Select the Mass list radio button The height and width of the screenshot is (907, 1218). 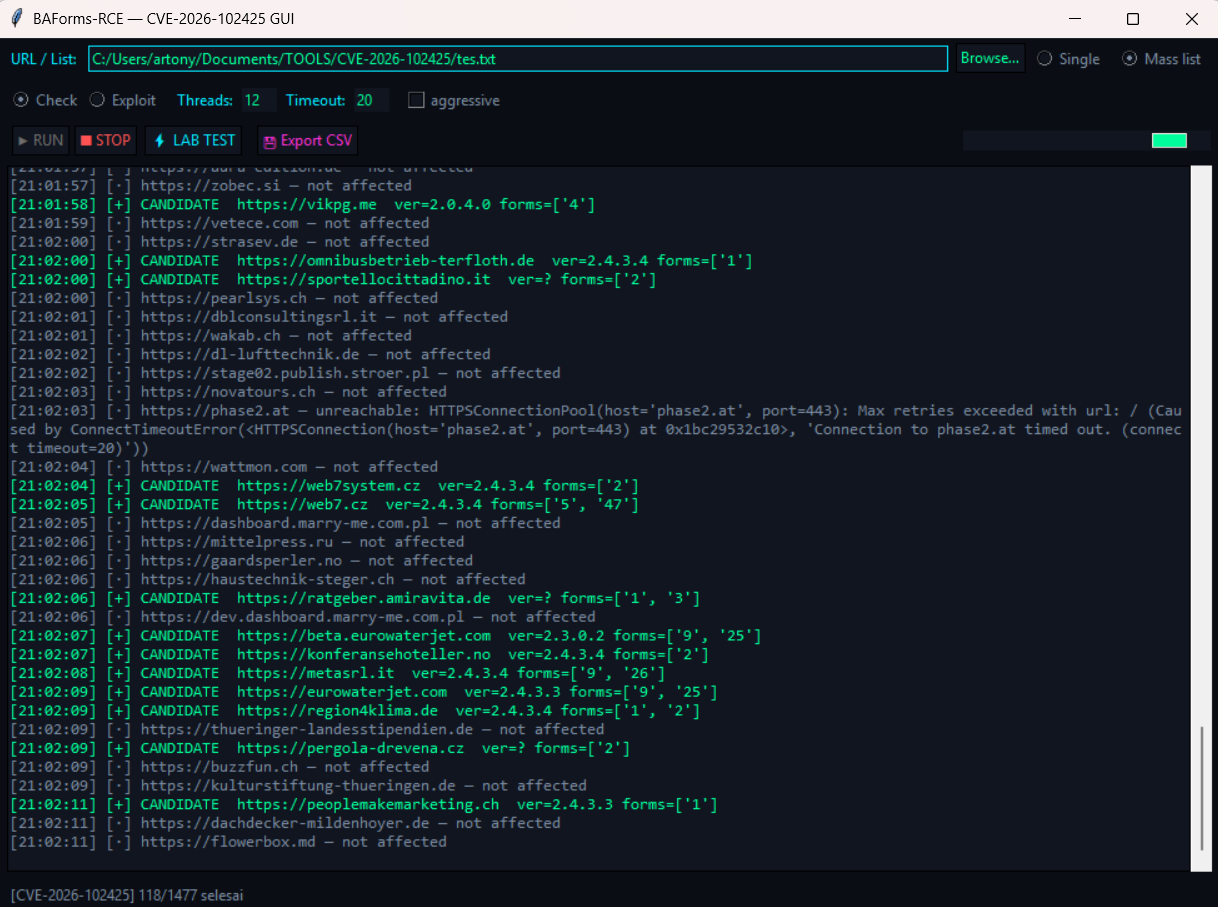point(1161,59)
